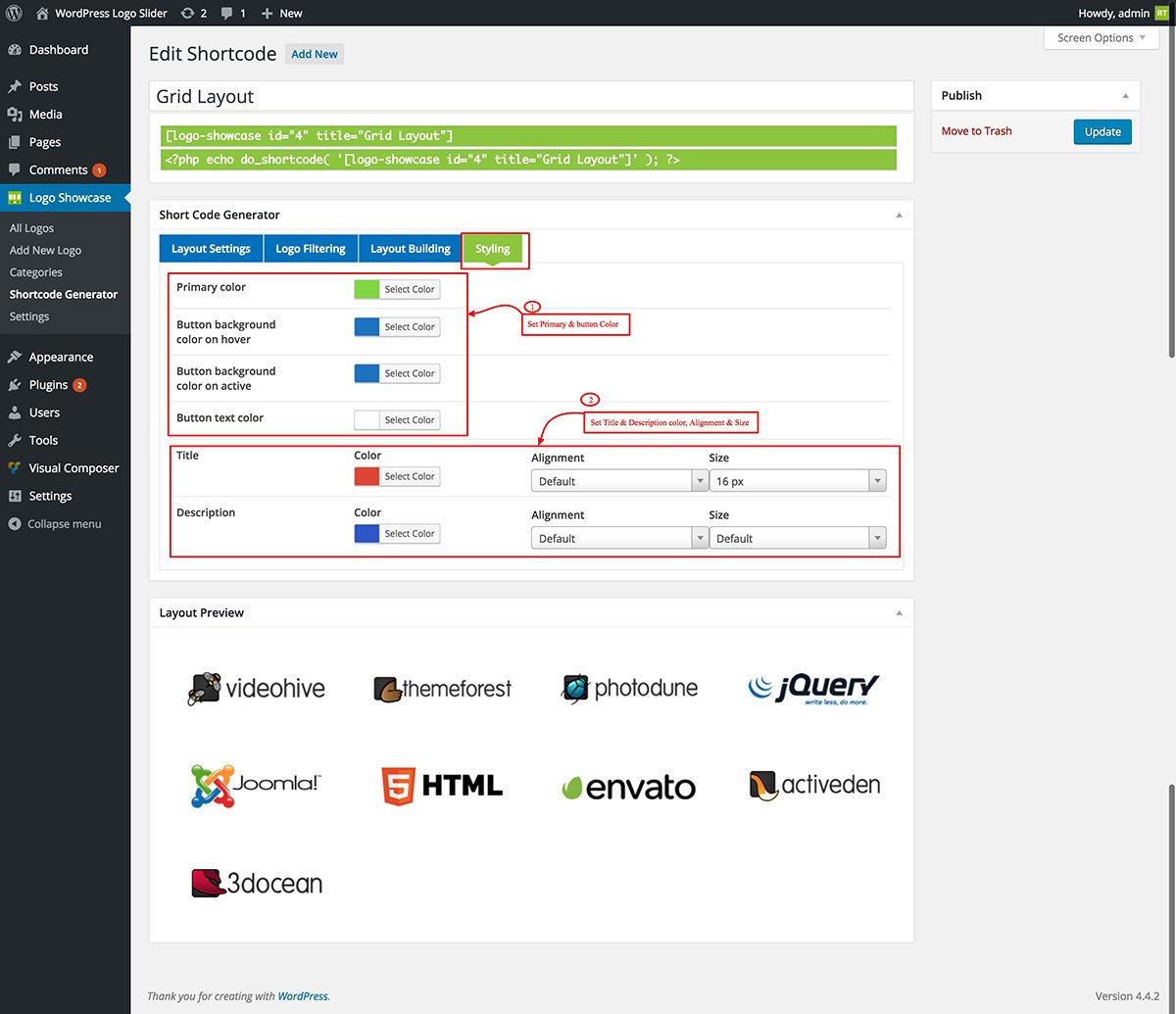Switch to the Layout Building tab
The height and width of the screenshot is (1014, 1176).
pos(411,249)
